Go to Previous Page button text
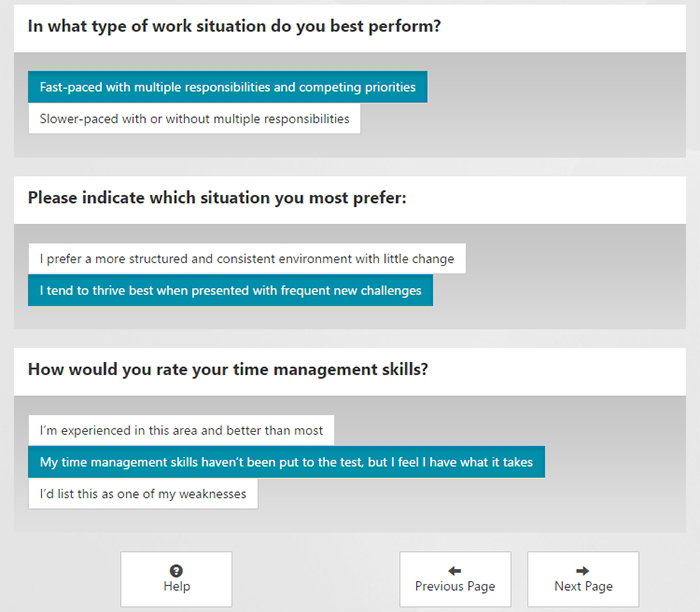The width and height of the screenshot is (700, 612). (455, 586)
